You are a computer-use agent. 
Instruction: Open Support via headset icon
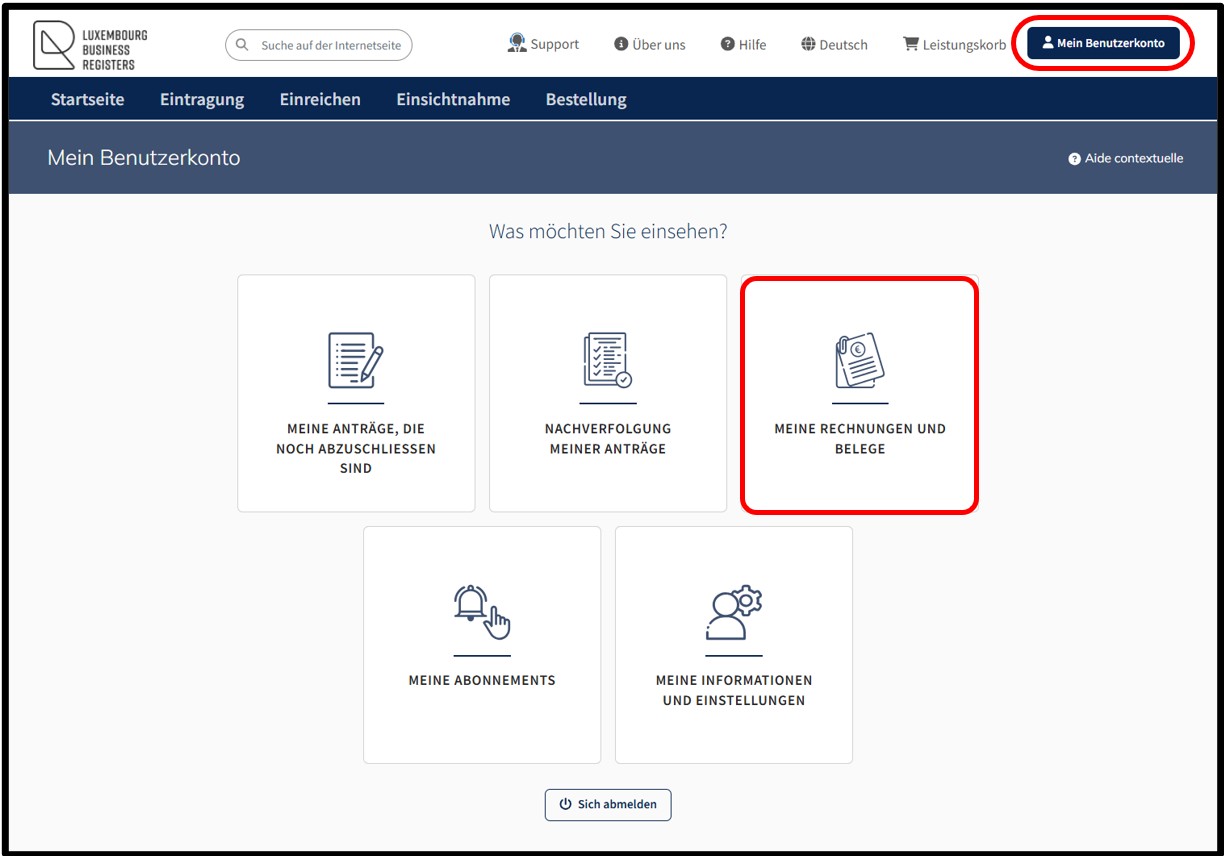tap(517, 43)
